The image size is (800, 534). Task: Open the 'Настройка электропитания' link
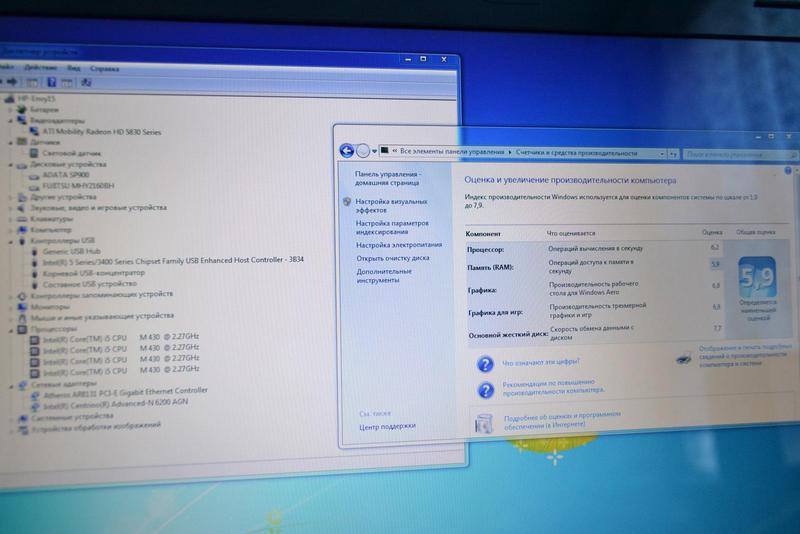[x=398, y=244]
